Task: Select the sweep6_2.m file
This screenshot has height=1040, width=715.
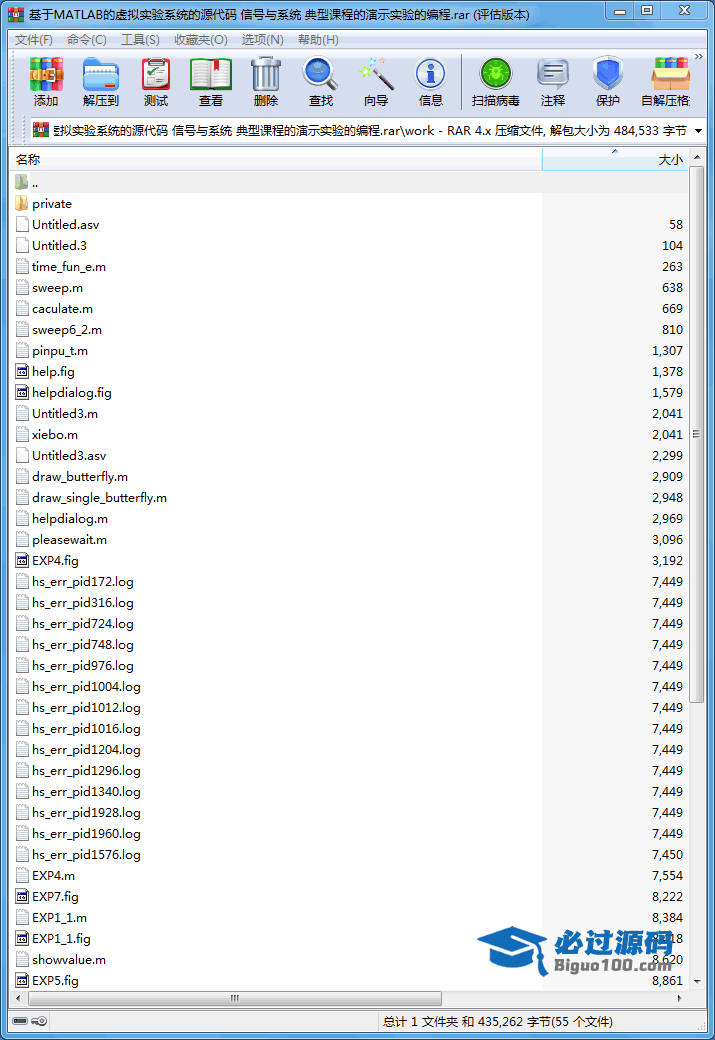Action: 67,330
